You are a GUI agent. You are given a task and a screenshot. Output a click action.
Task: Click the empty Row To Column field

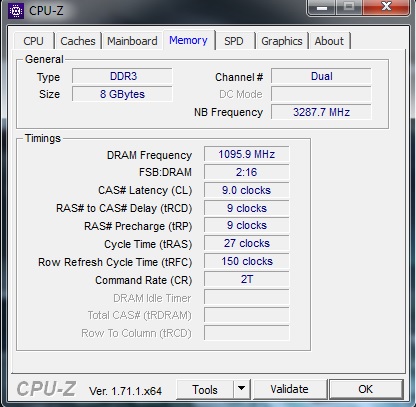(247, 333)
